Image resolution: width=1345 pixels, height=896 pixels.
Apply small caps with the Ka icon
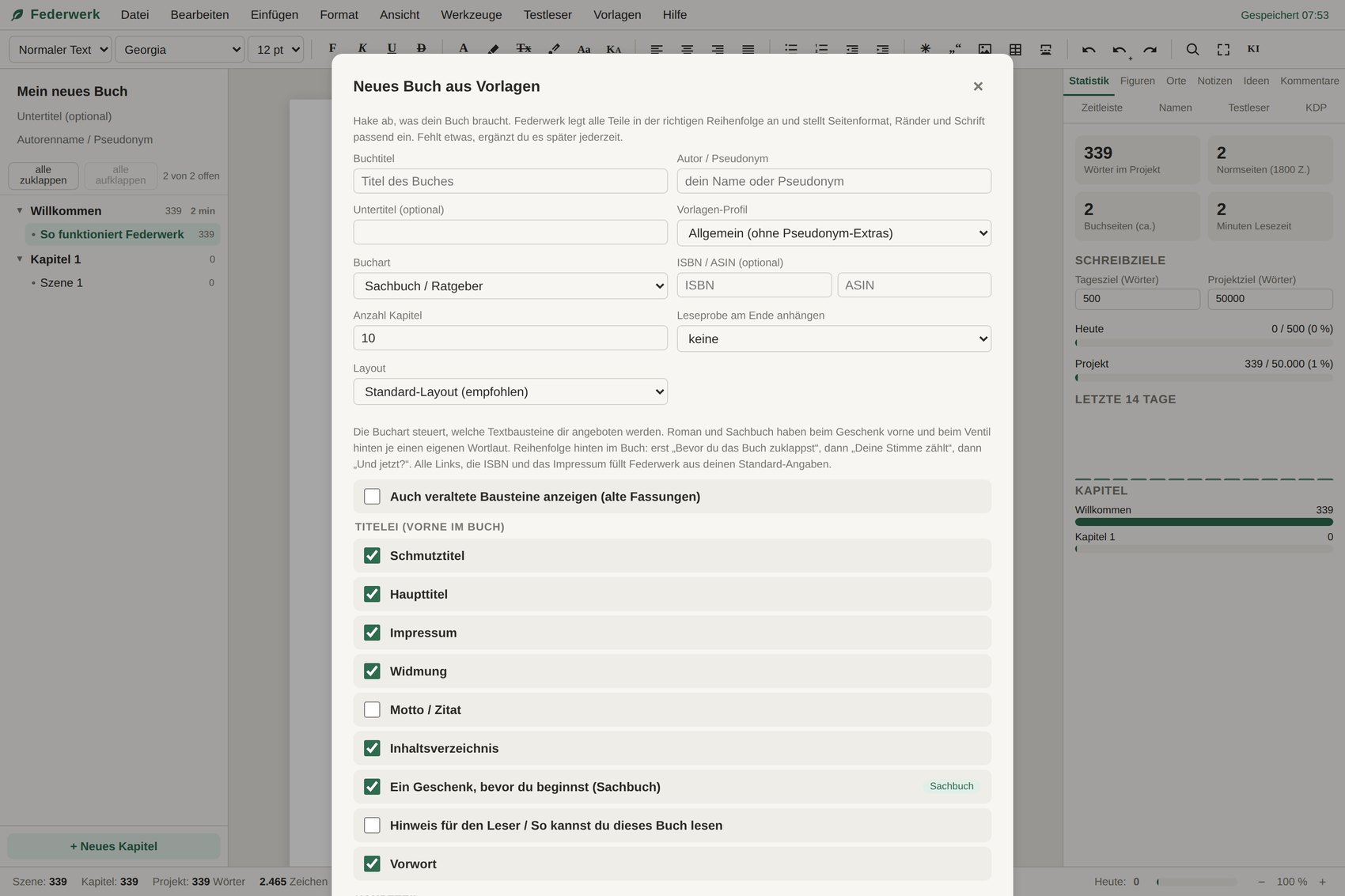[614, 49]
